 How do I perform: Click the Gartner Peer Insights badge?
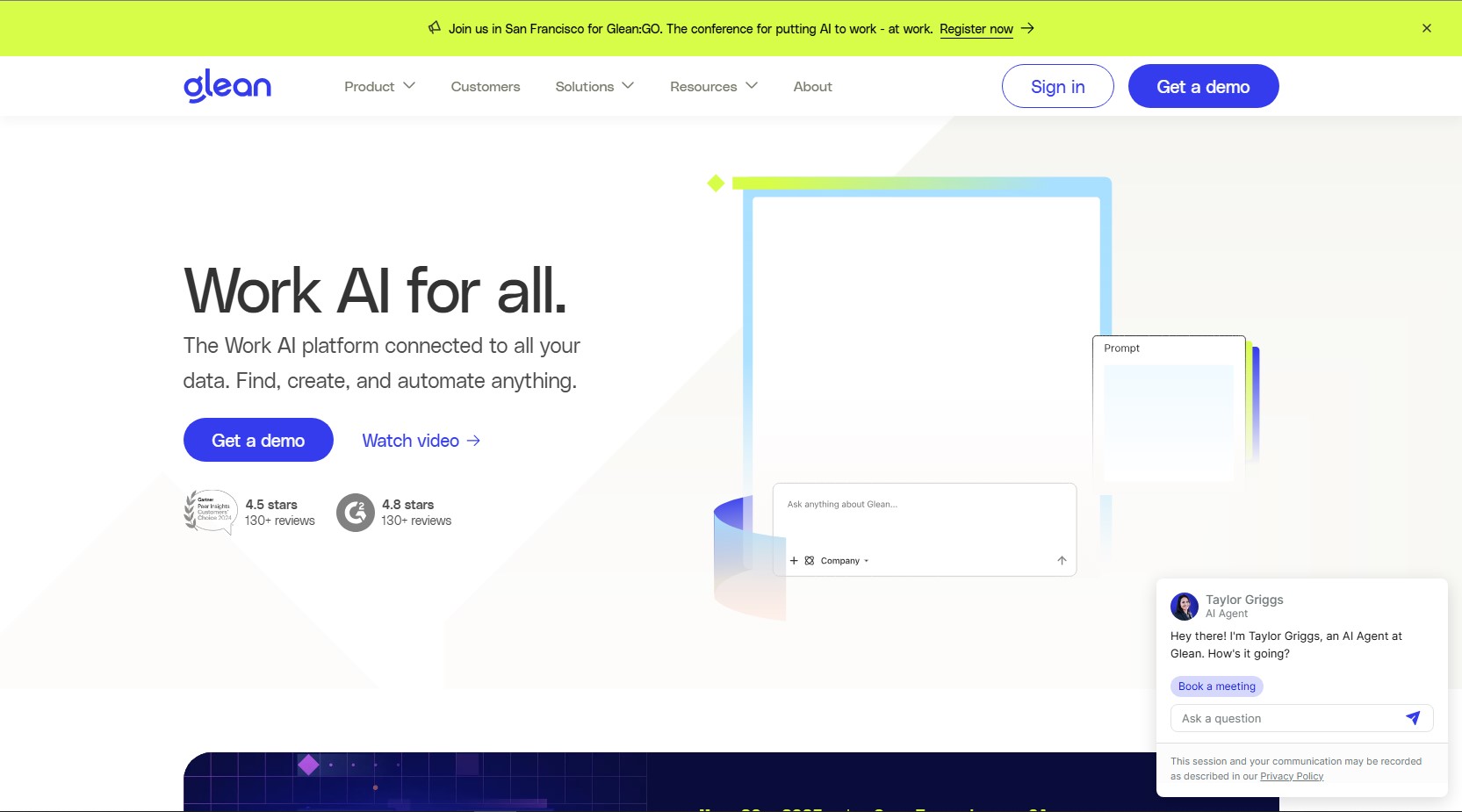211,512
